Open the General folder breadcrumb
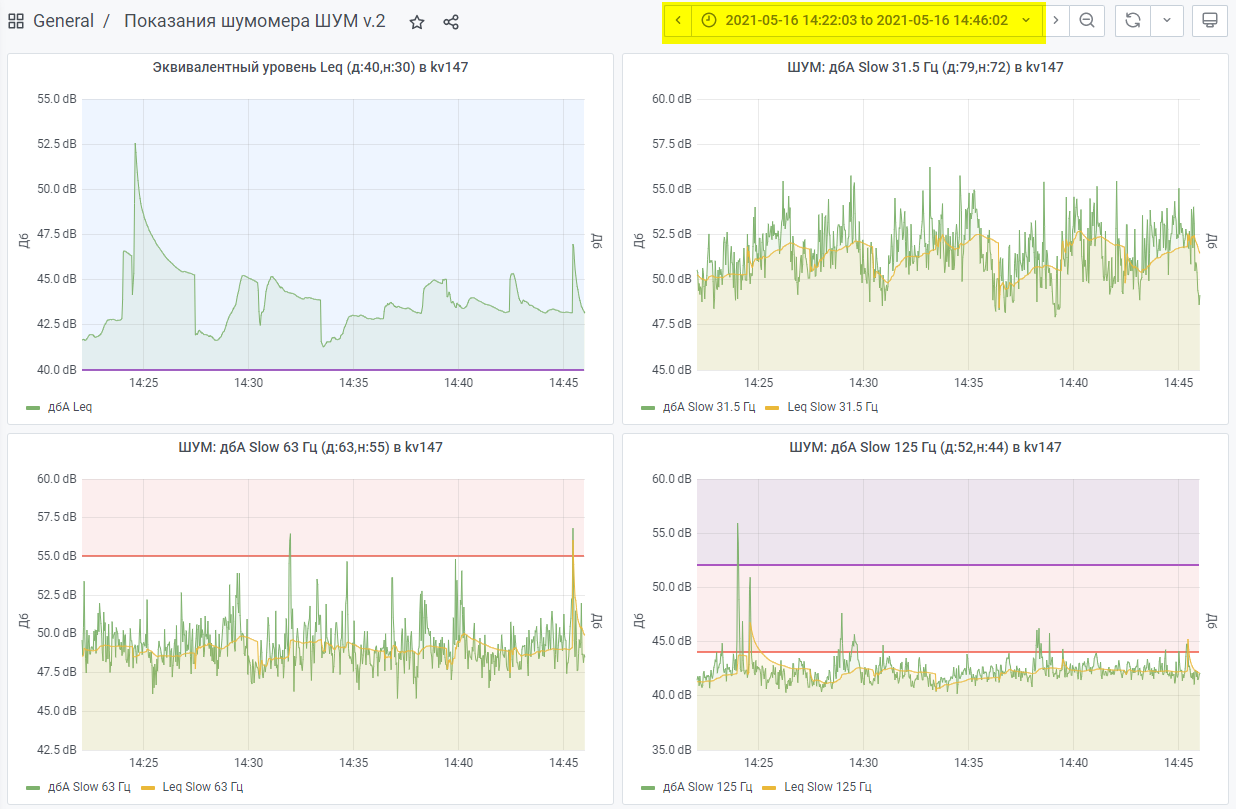Image resolution: width=1236 pixels, height=809 pixels. (x=63, y=21)
